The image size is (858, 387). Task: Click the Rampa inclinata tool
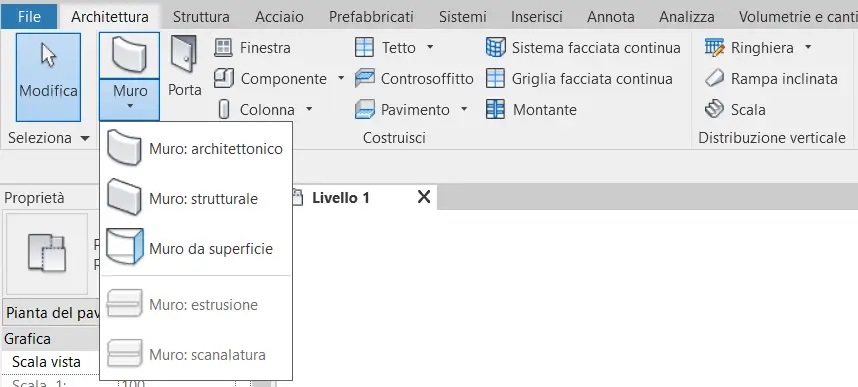coord(771,79)
